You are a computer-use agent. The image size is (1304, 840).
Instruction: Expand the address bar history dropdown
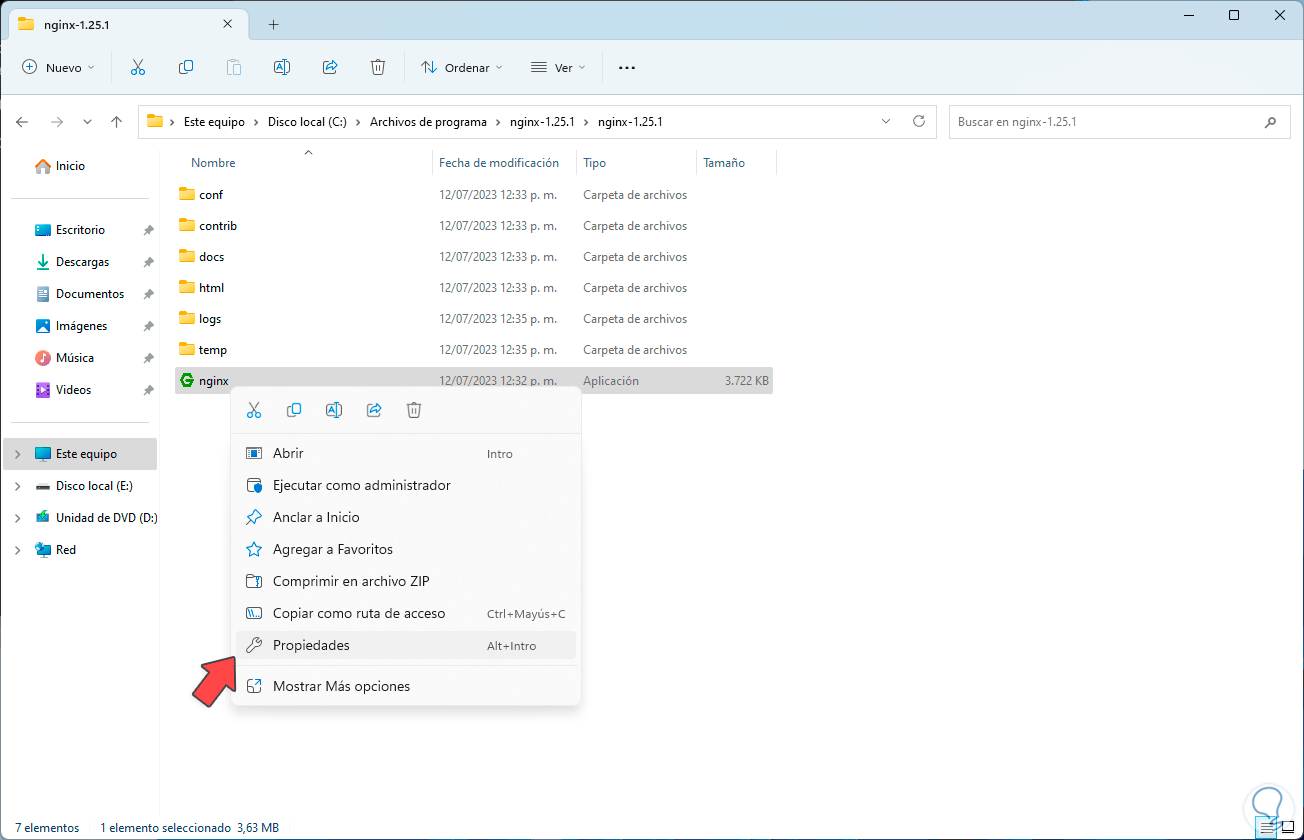[886, 122]
